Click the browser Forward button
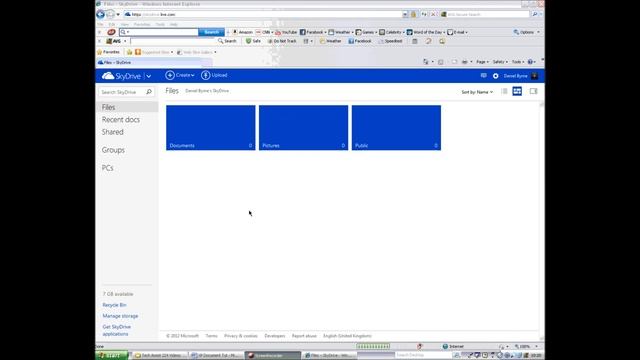Viewport: 640px width, 360px height. [x=110, y=14]
